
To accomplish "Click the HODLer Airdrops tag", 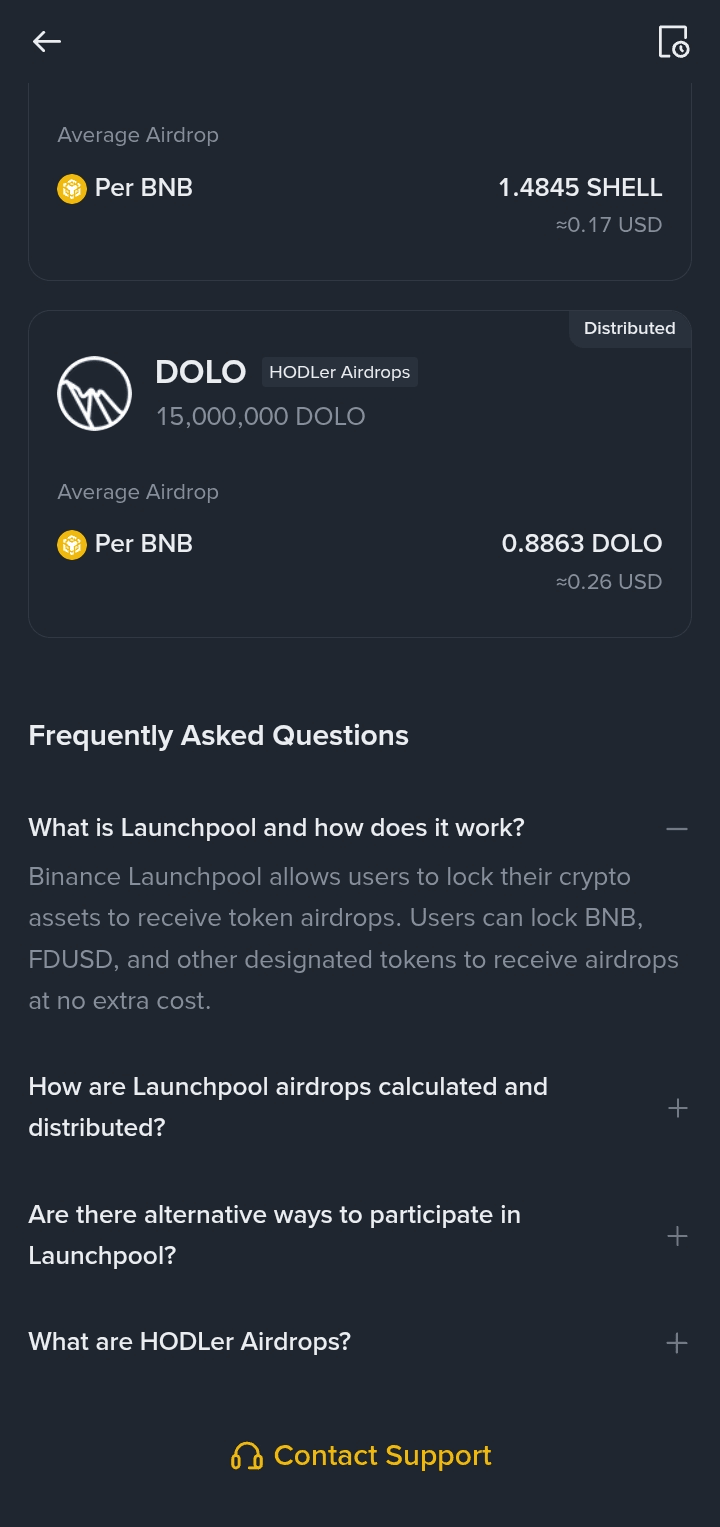I will click(x=340, y=372).
